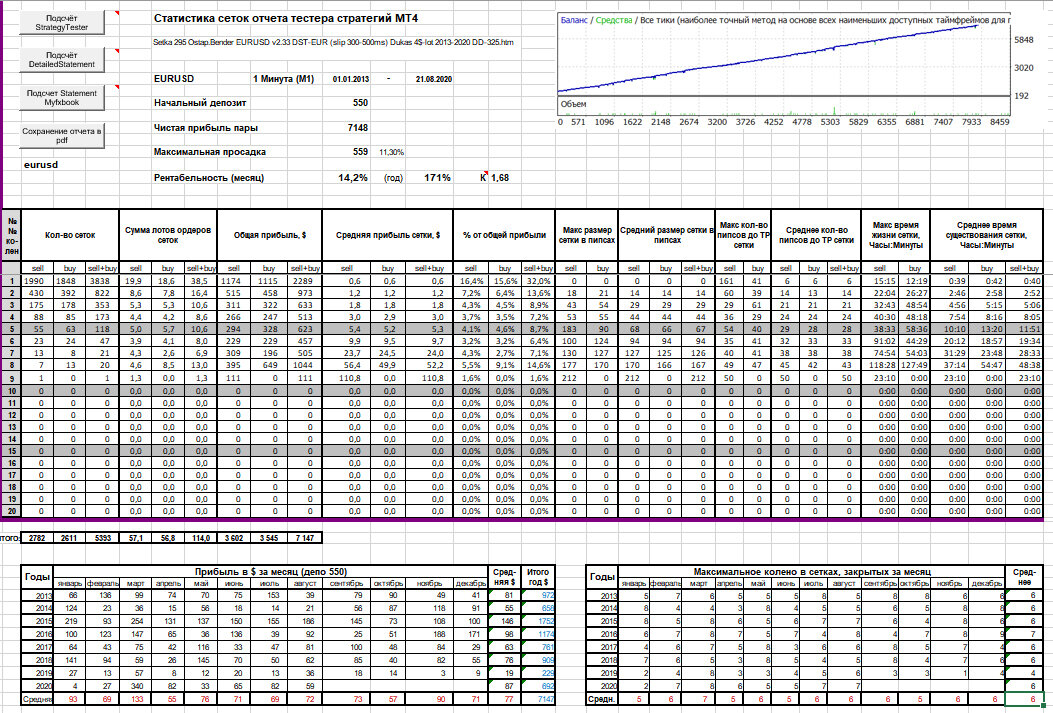Click the net profit value 7148

pyautogui.click(x=358, y=128)
